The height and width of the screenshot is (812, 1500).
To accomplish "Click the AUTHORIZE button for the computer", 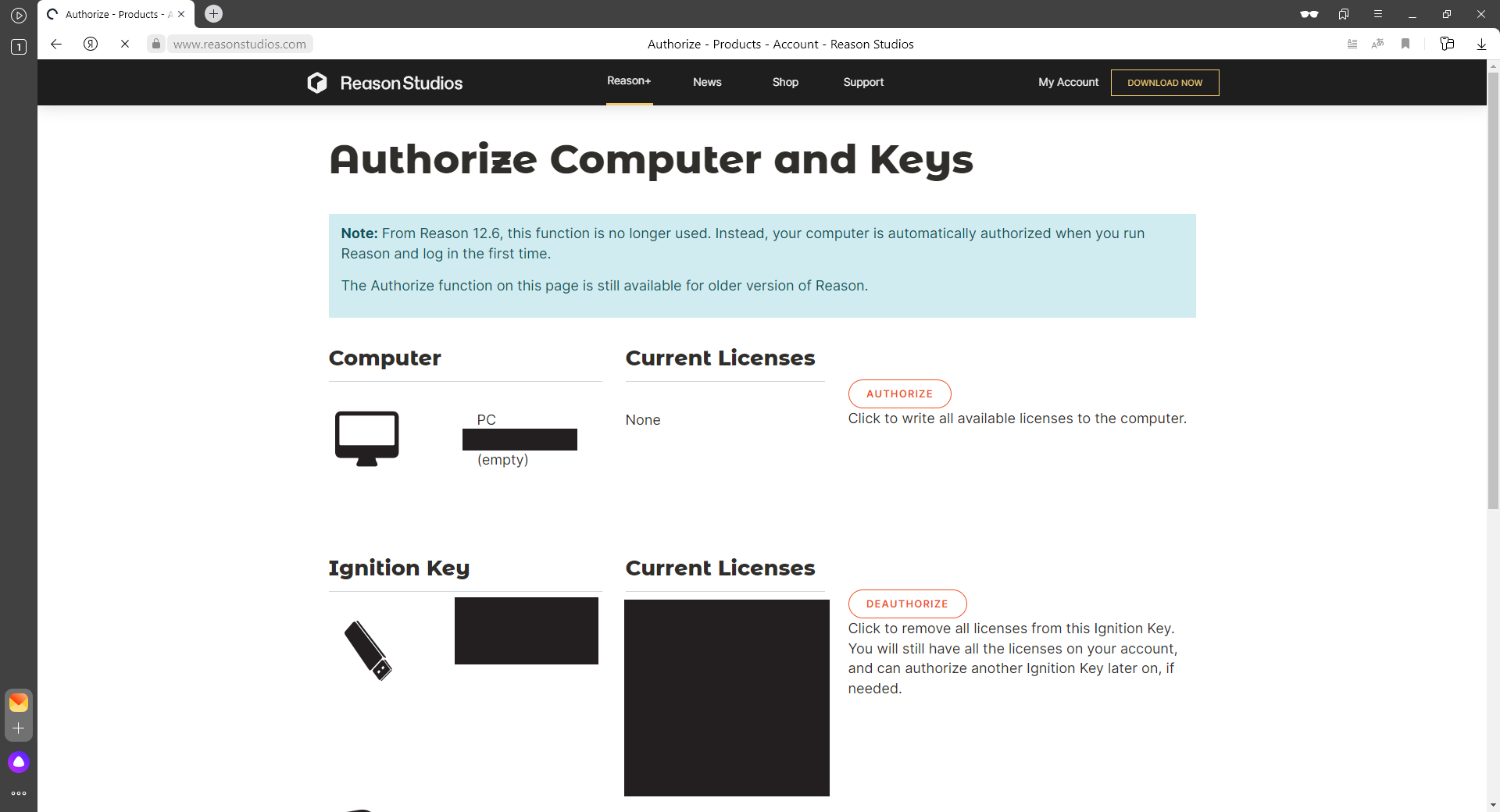I will (x=899, y=394).
